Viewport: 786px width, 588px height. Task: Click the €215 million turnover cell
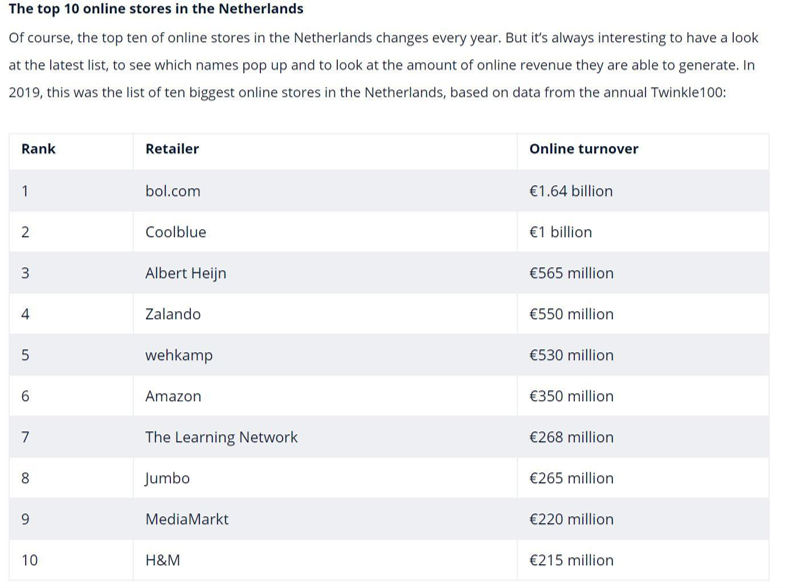pos(571,560)
